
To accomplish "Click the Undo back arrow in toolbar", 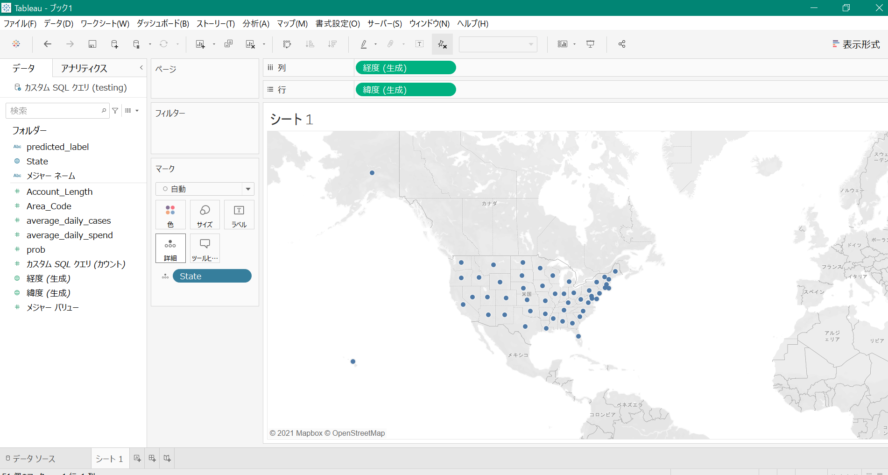I will coord(48,44).
